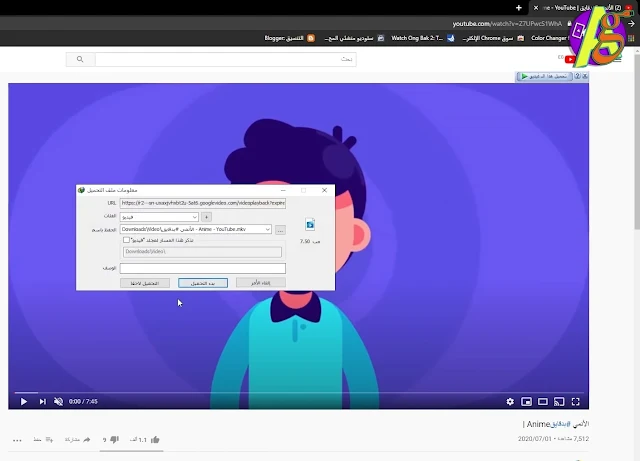Open the Arabic studio bookmark next to Blogger
This screenshot has width=640, height=461.
tap(354, 38)
